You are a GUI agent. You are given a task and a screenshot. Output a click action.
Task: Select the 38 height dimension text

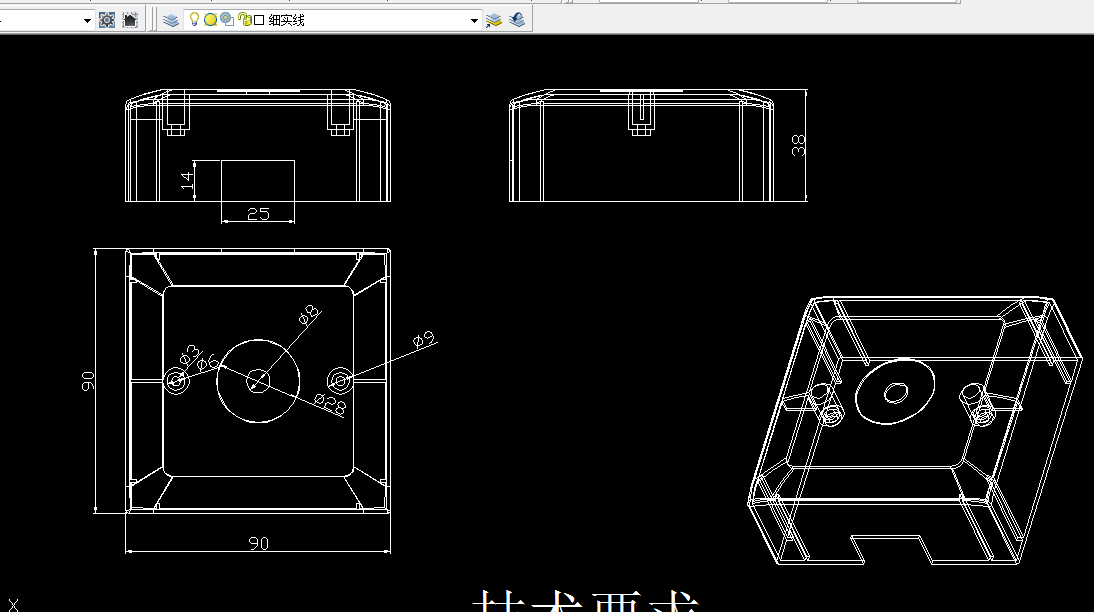pyautogui.click(x=798, y=145)
